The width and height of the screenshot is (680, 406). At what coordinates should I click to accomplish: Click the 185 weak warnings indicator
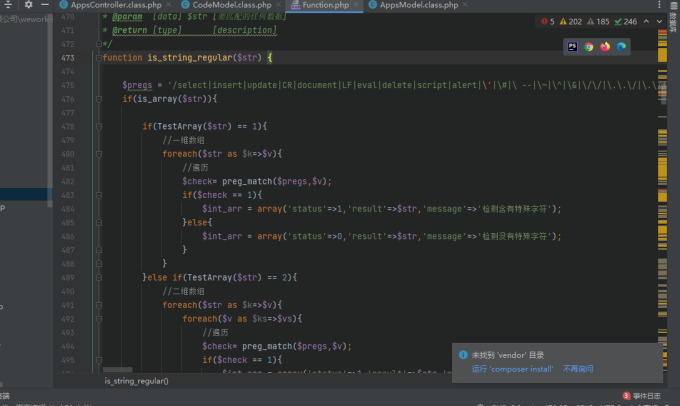click(x=598, y=22)
